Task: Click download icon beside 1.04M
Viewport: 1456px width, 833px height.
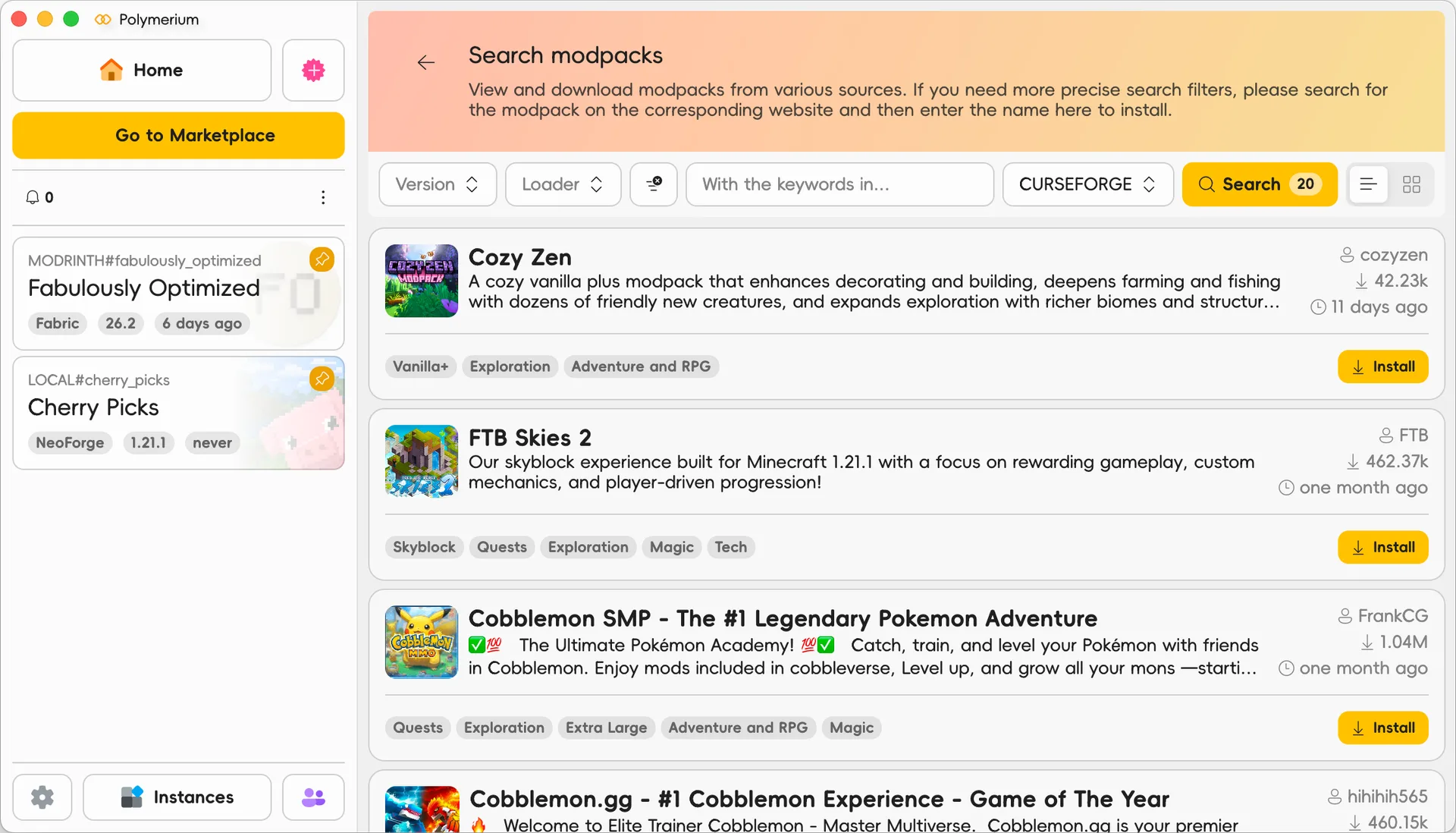Action: tap(1367, 643)
